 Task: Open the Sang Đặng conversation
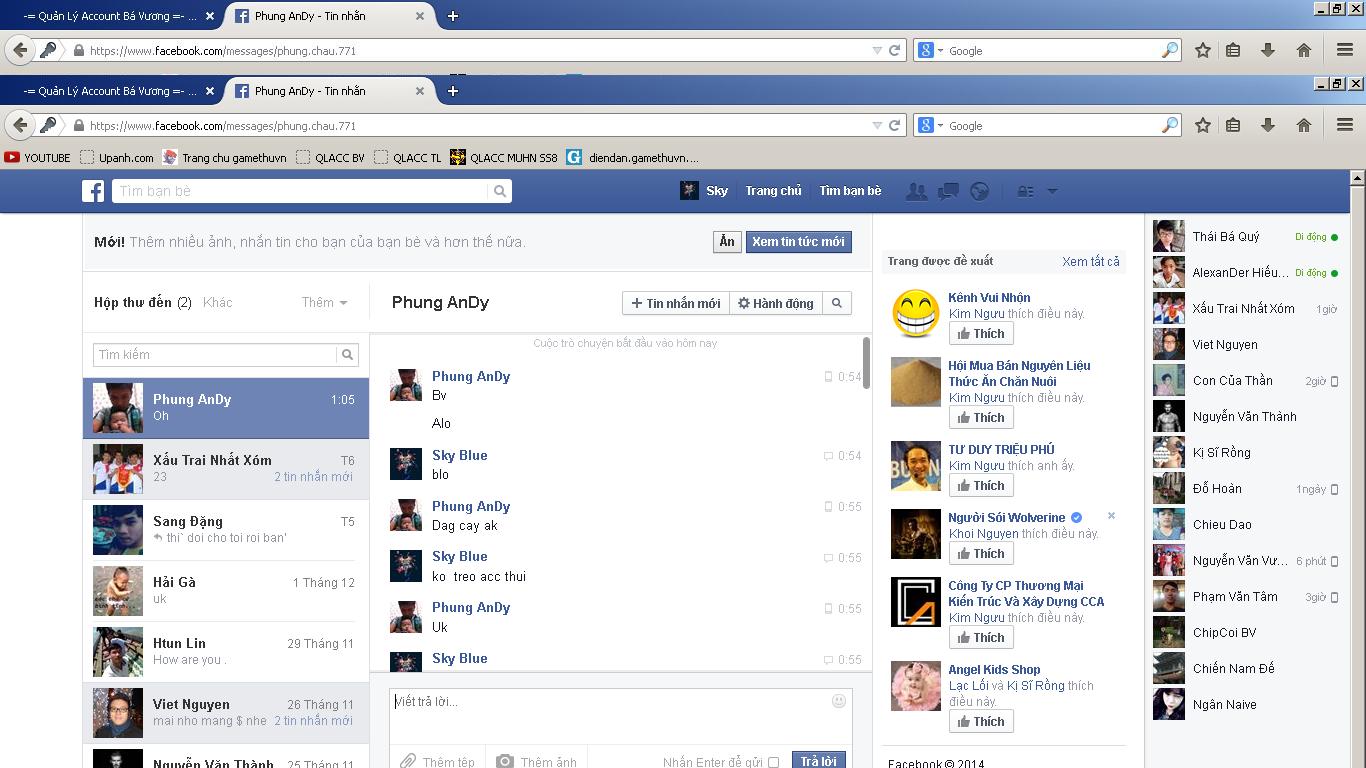tap(225, 530)
